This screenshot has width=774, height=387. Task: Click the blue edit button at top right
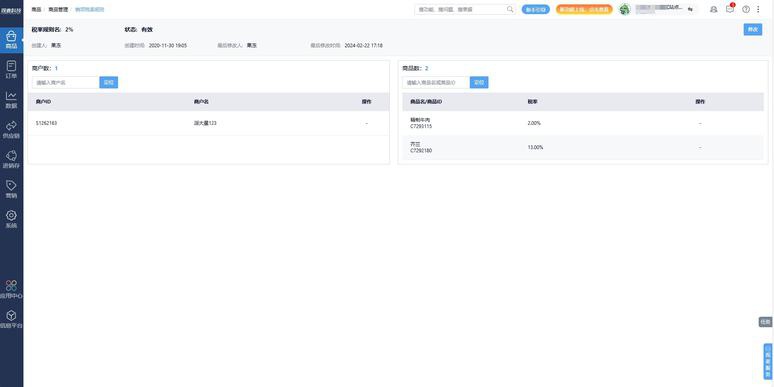click(753, 30)
